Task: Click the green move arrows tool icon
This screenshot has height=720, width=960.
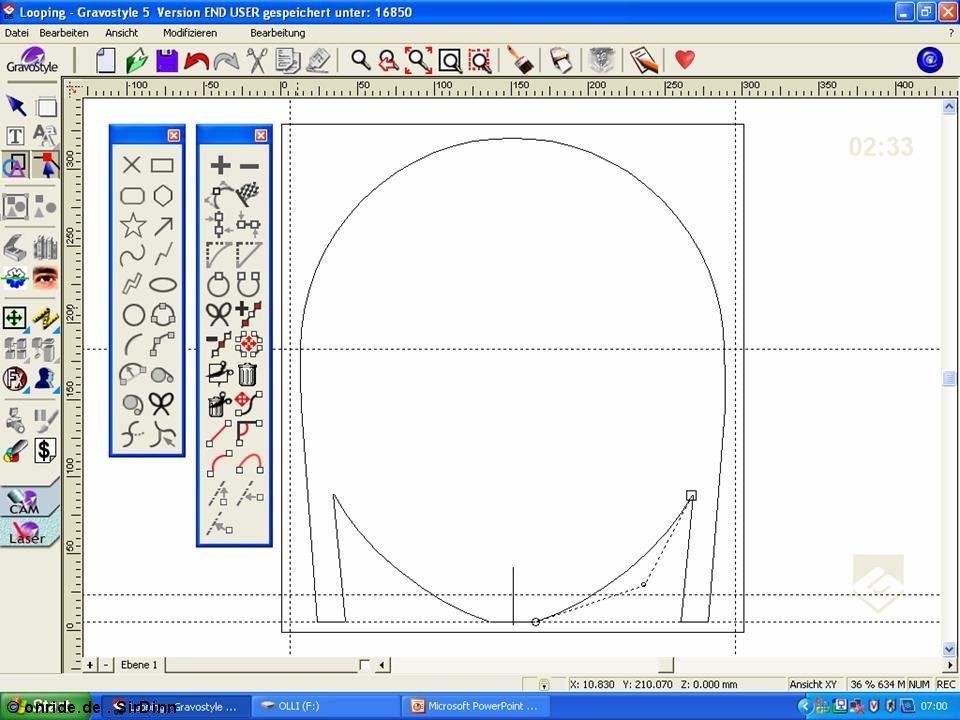Action: pyautogui.click(x=15, y=318)
